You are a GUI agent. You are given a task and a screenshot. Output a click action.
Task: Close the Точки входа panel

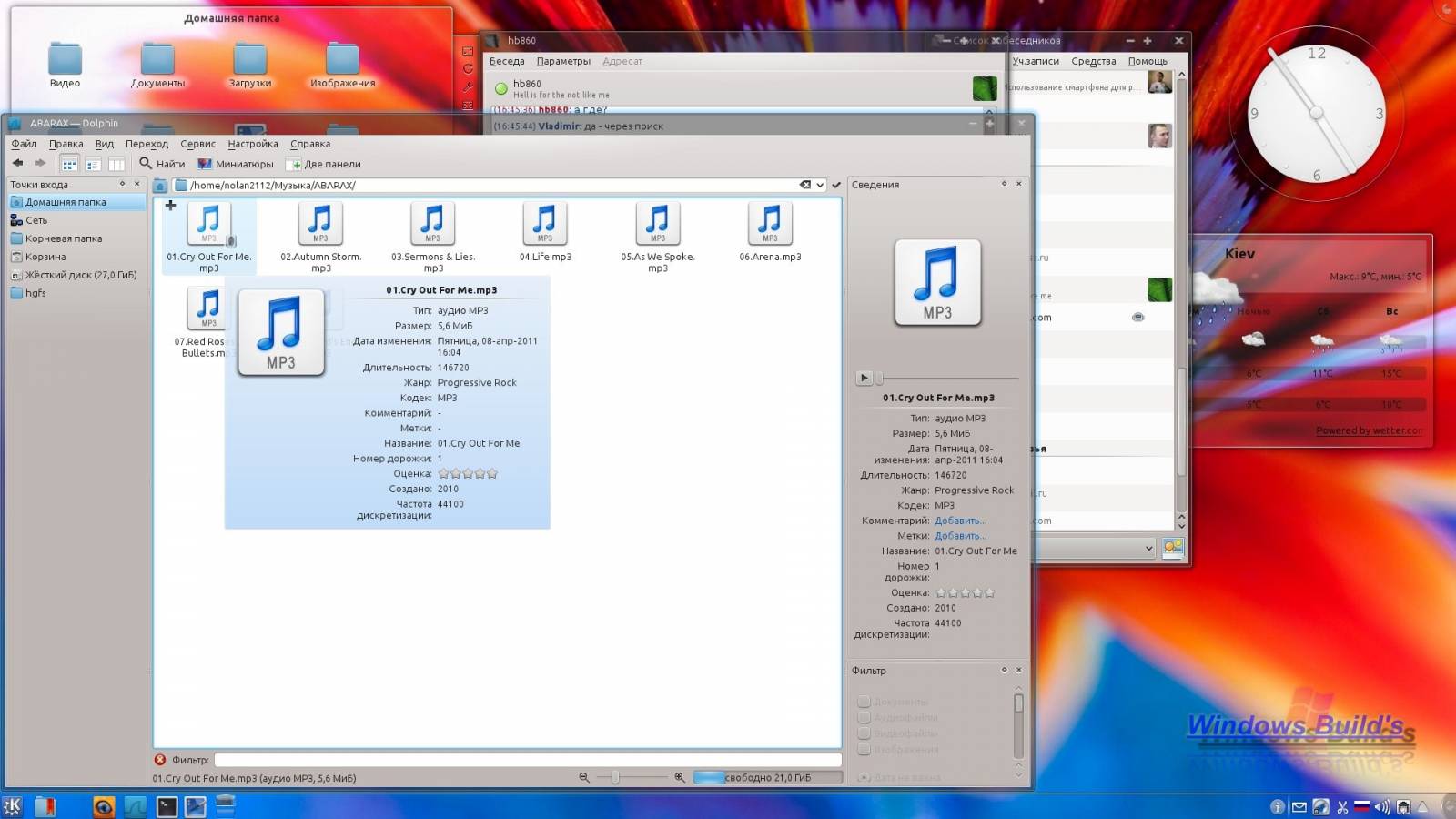click(137, 184)
